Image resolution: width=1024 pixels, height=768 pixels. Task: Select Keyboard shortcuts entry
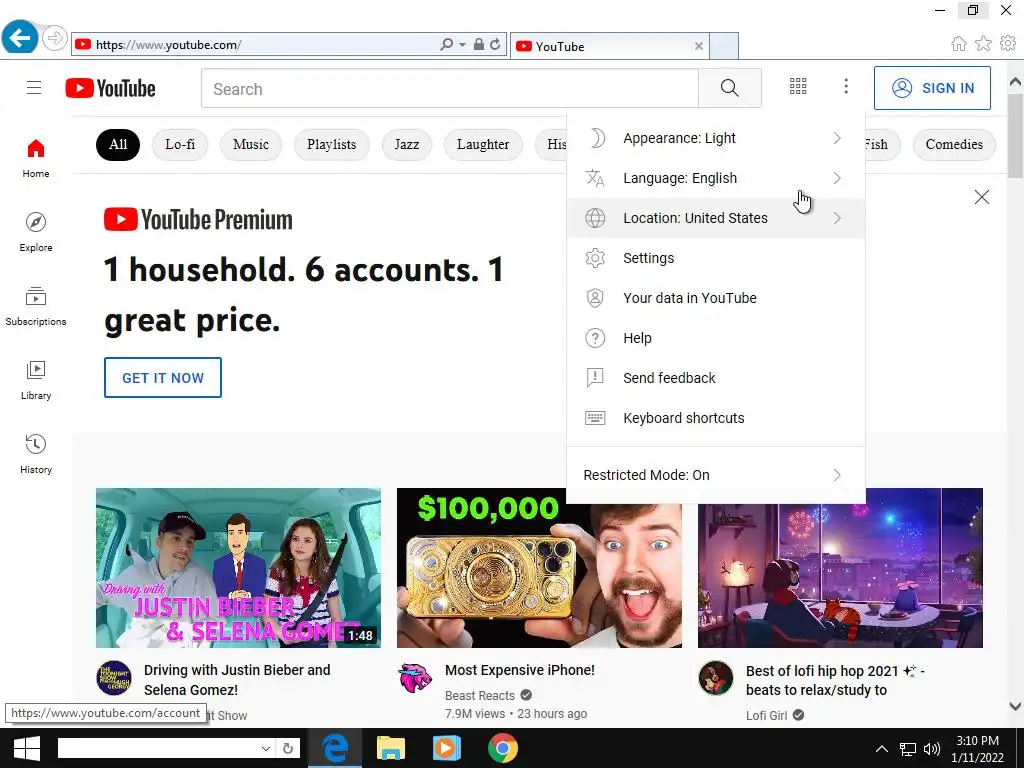click(716, 418)
